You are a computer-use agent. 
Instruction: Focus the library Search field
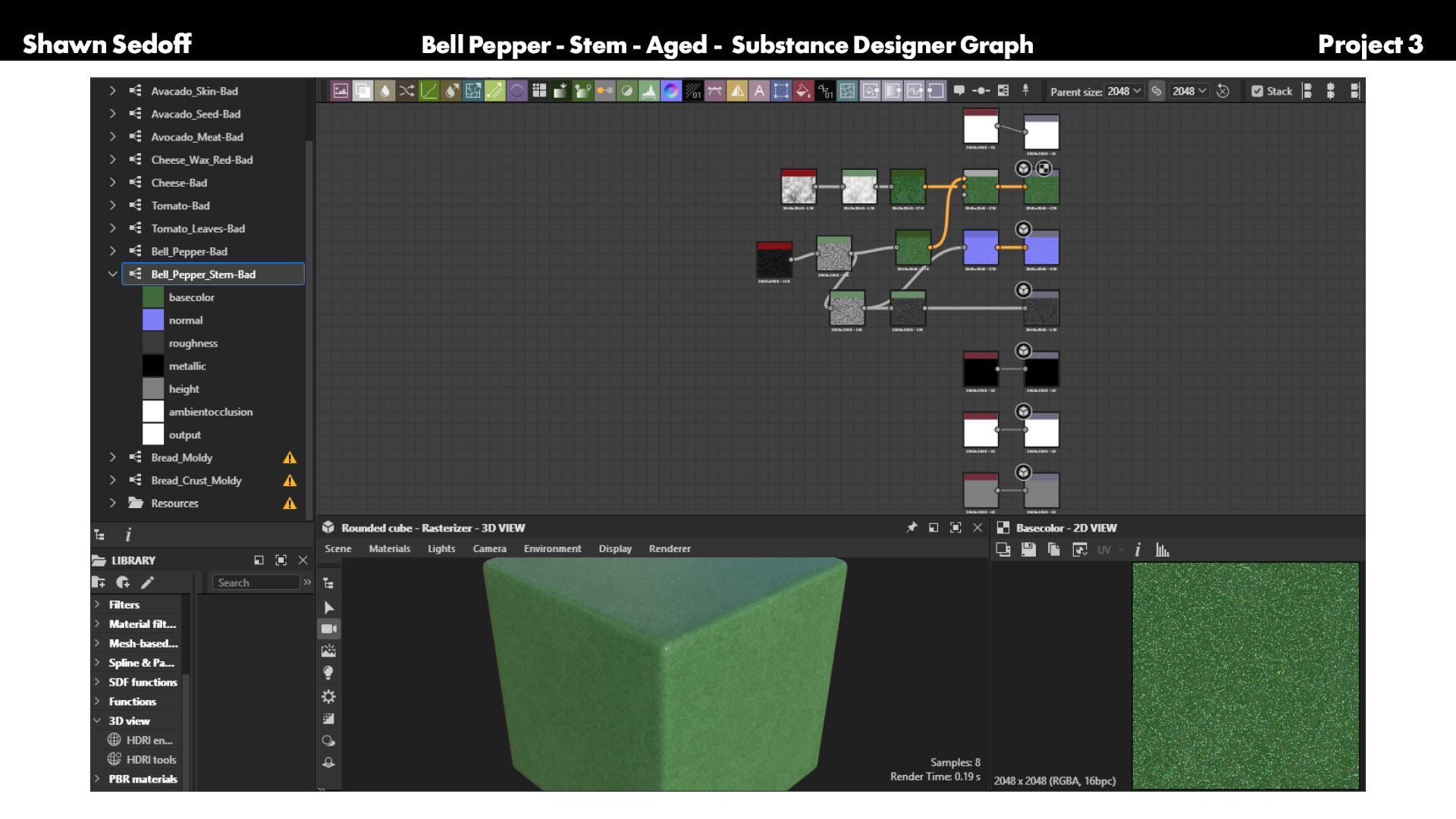point(256,582)
